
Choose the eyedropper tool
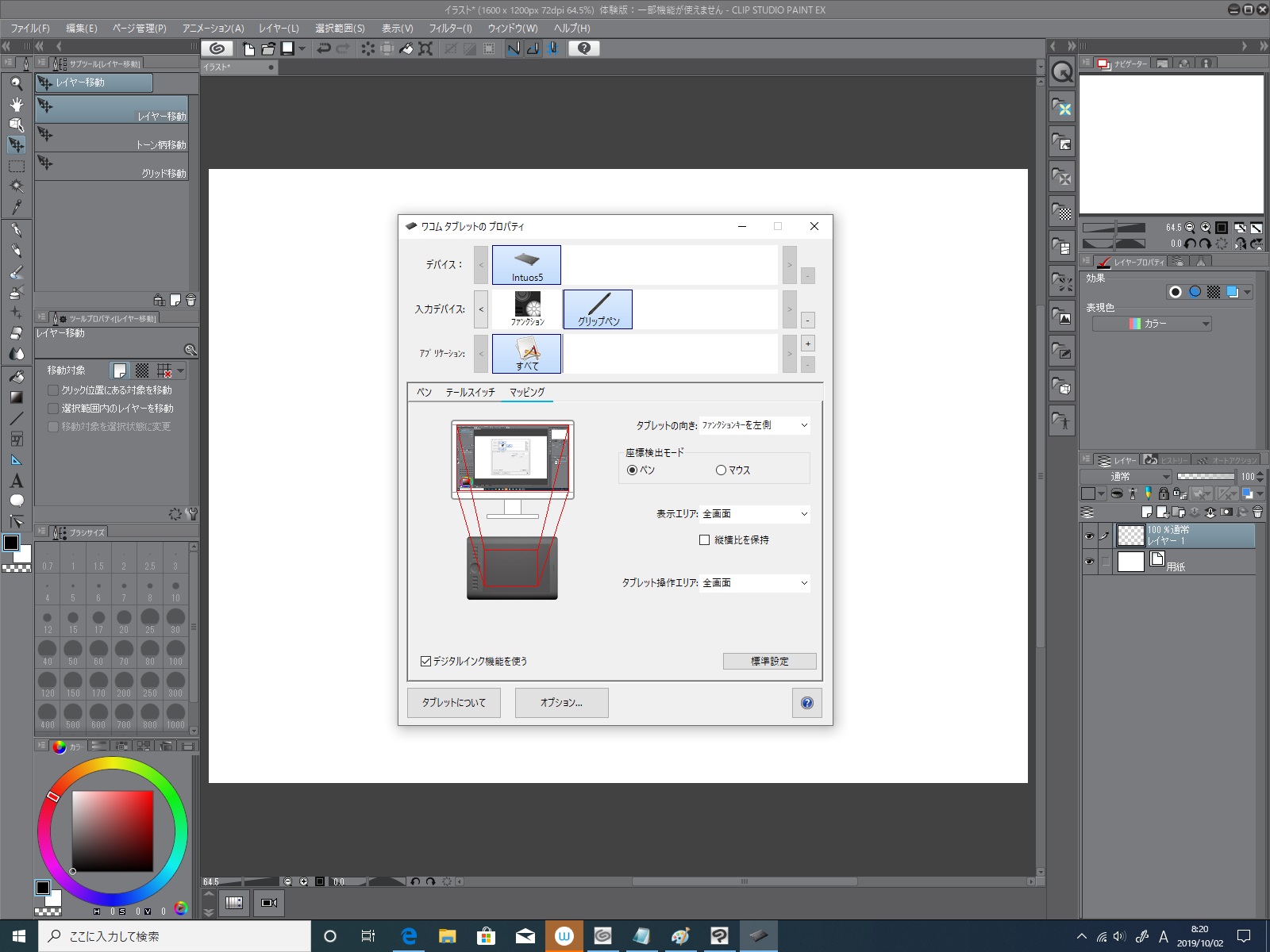pyautogui.click(x=16, y=207)
